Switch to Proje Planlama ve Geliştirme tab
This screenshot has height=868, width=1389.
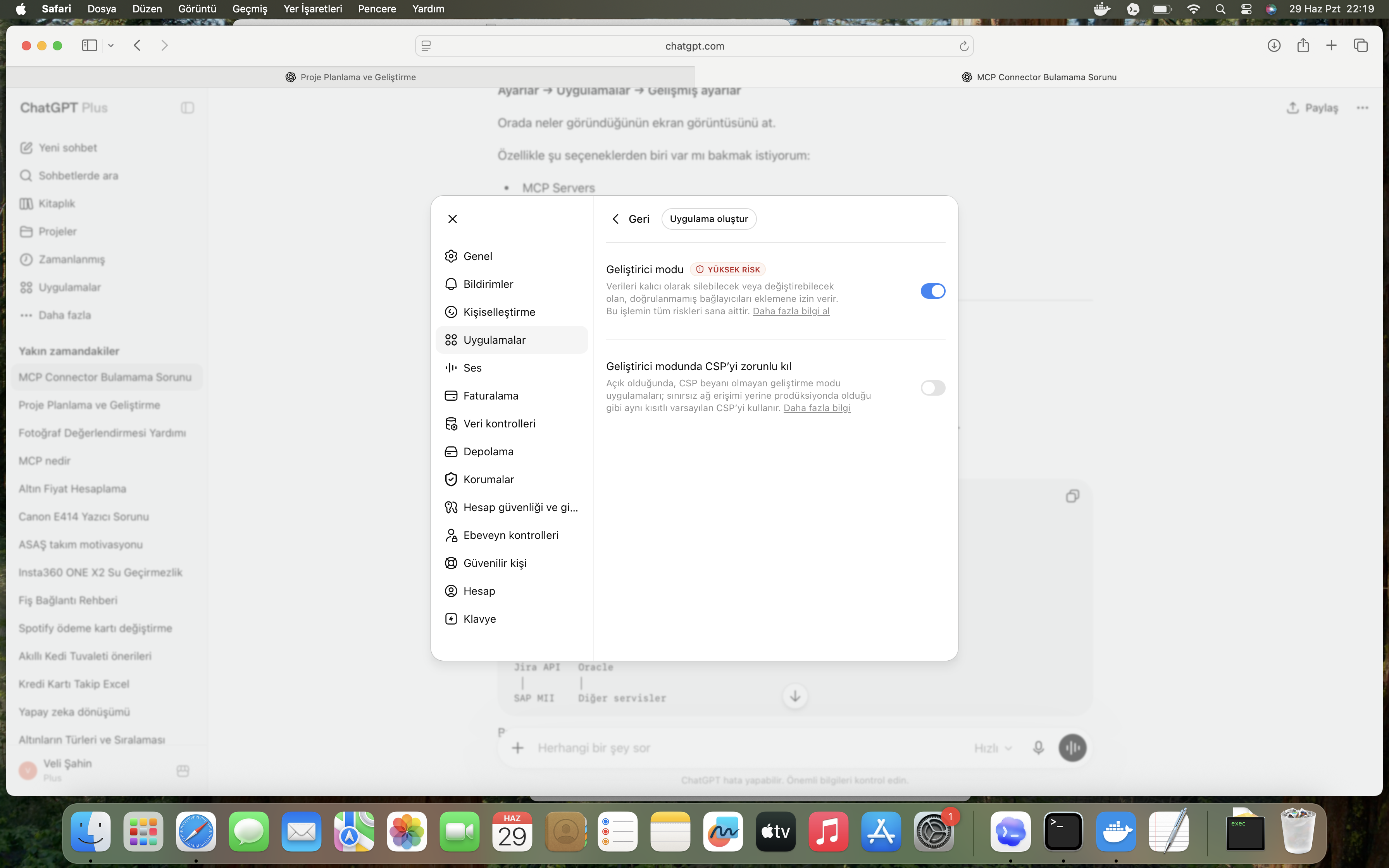pyautogui.click(x=350, y=77)
